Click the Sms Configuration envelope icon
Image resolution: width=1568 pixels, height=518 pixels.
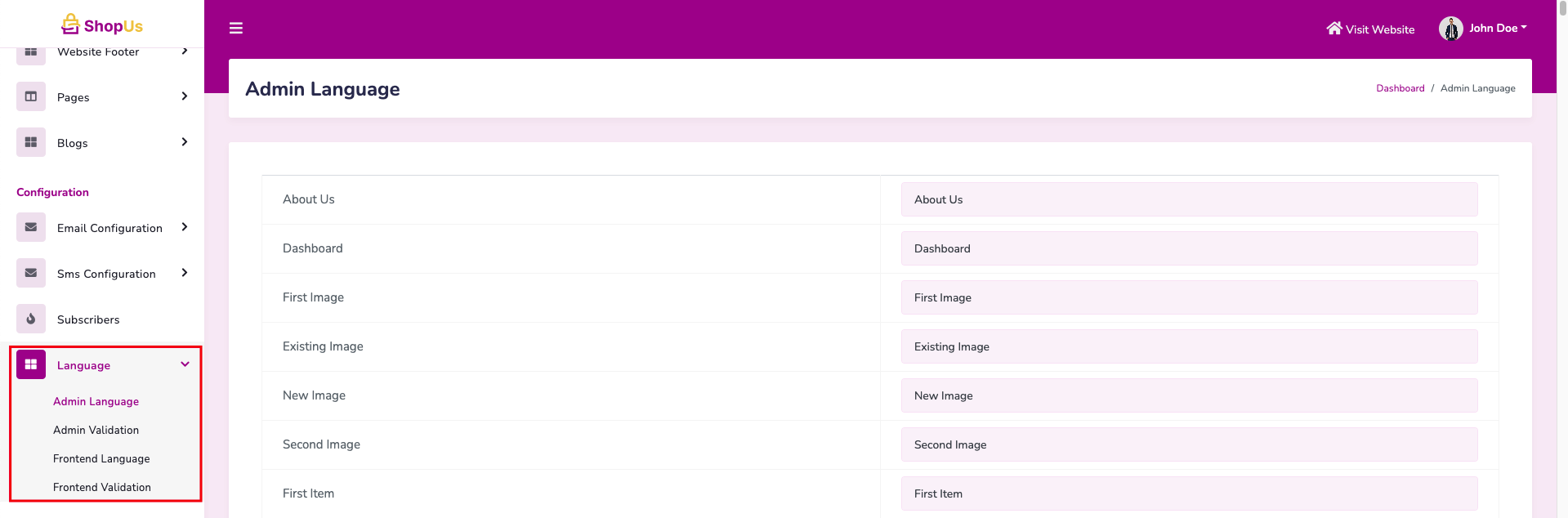pyautogui.click(x=31, y=273)
